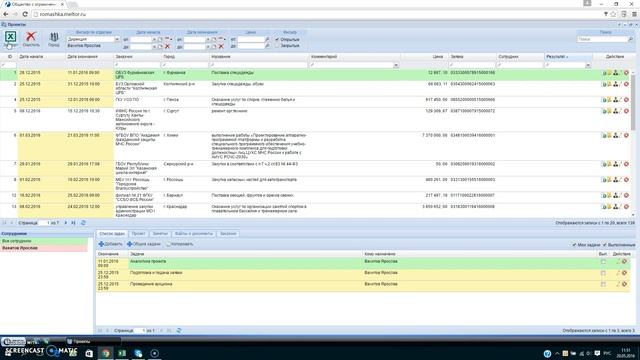Delete project row 2 via red circle icon
The width and height of the screenshot is (640, 360).
click(626, 84)
